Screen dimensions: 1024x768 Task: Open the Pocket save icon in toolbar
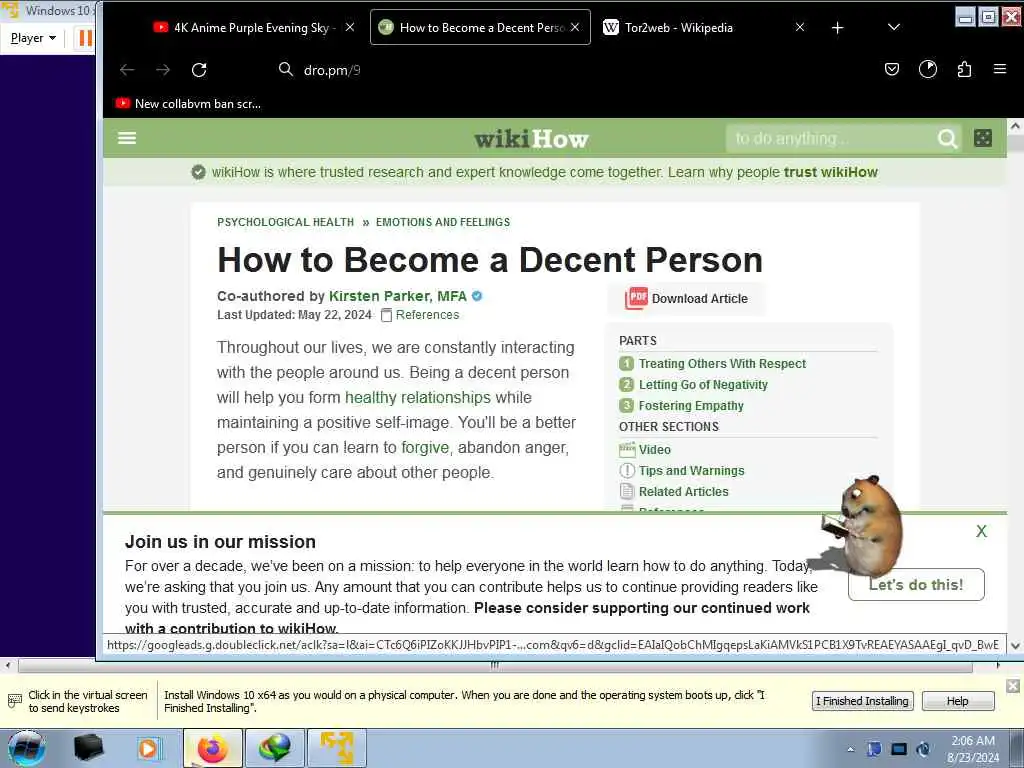click(892, 69)
